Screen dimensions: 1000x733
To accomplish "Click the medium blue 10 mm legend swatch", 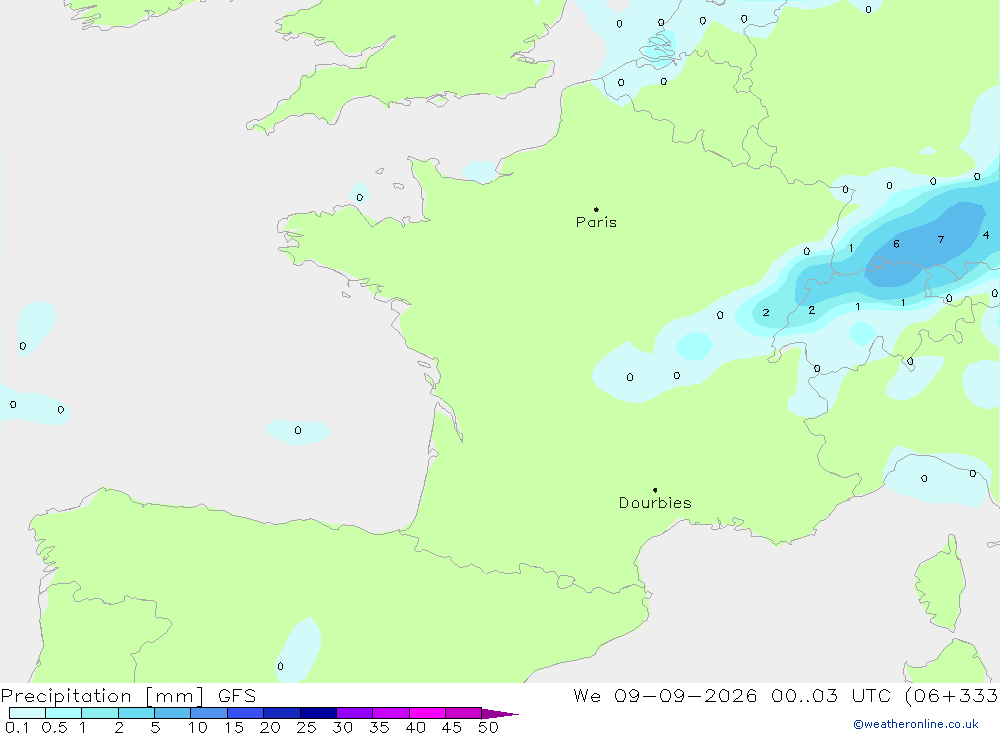I will 209,713.
